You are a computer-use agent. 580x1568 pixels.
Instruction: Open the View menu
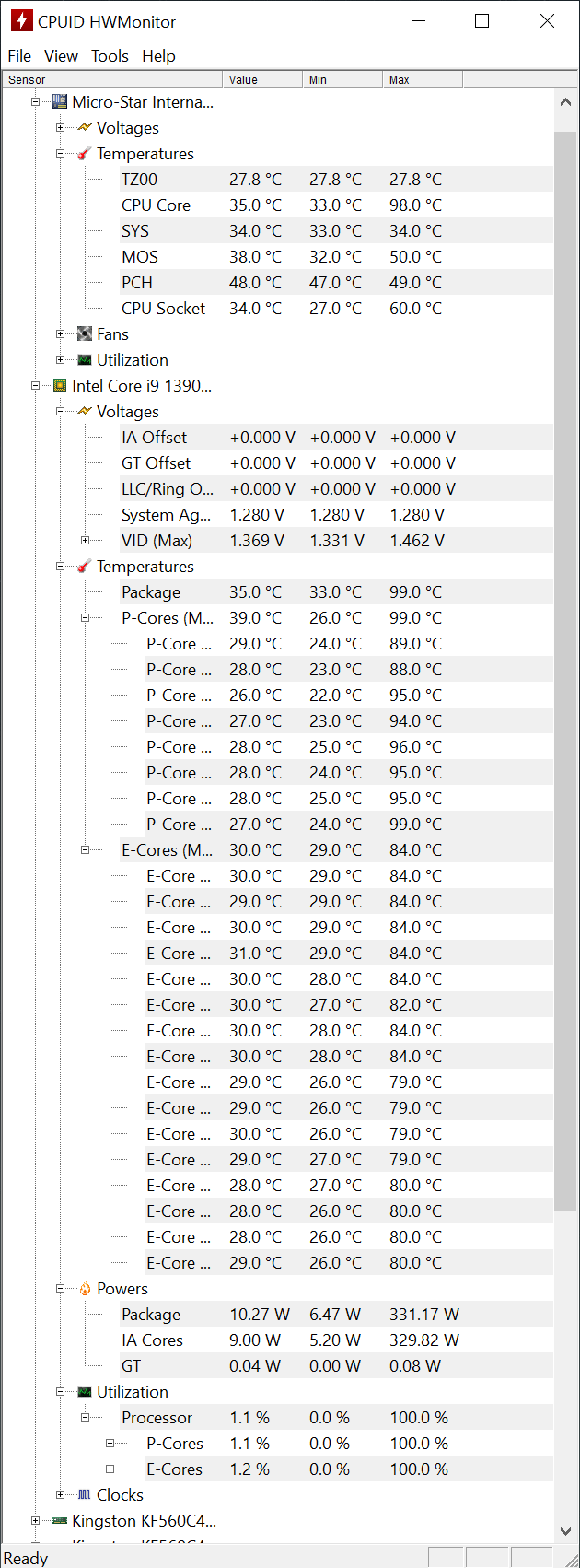(62, 56)
